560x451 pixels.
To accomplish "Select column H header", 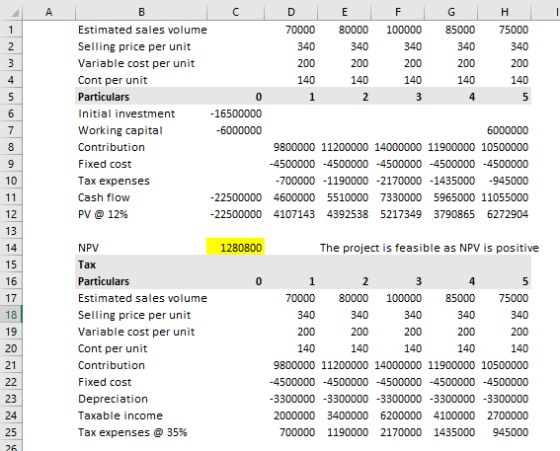I will pyautogui.click(x=504, y=12).
